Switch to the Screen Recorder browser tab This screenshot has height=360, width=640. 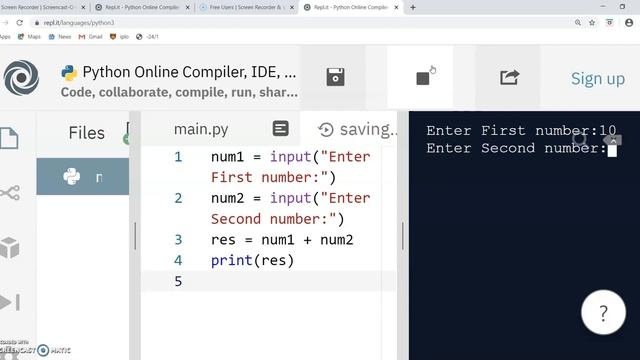[38, 7]
